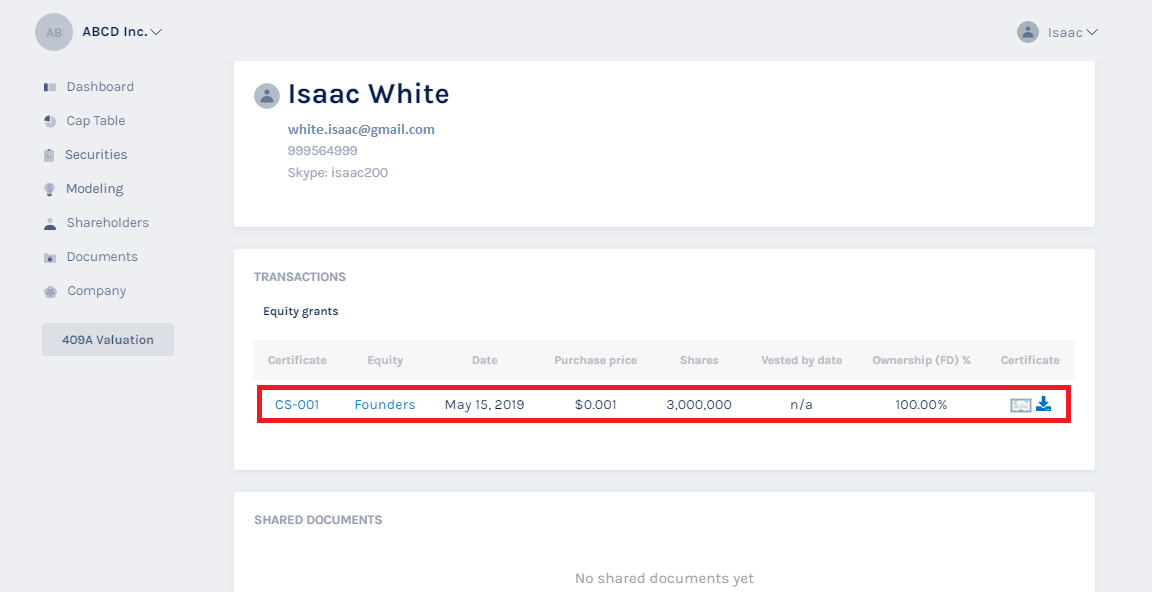Open the Cap Table menu item
This screenshot has height=592, width=1152.
point(96,121)
